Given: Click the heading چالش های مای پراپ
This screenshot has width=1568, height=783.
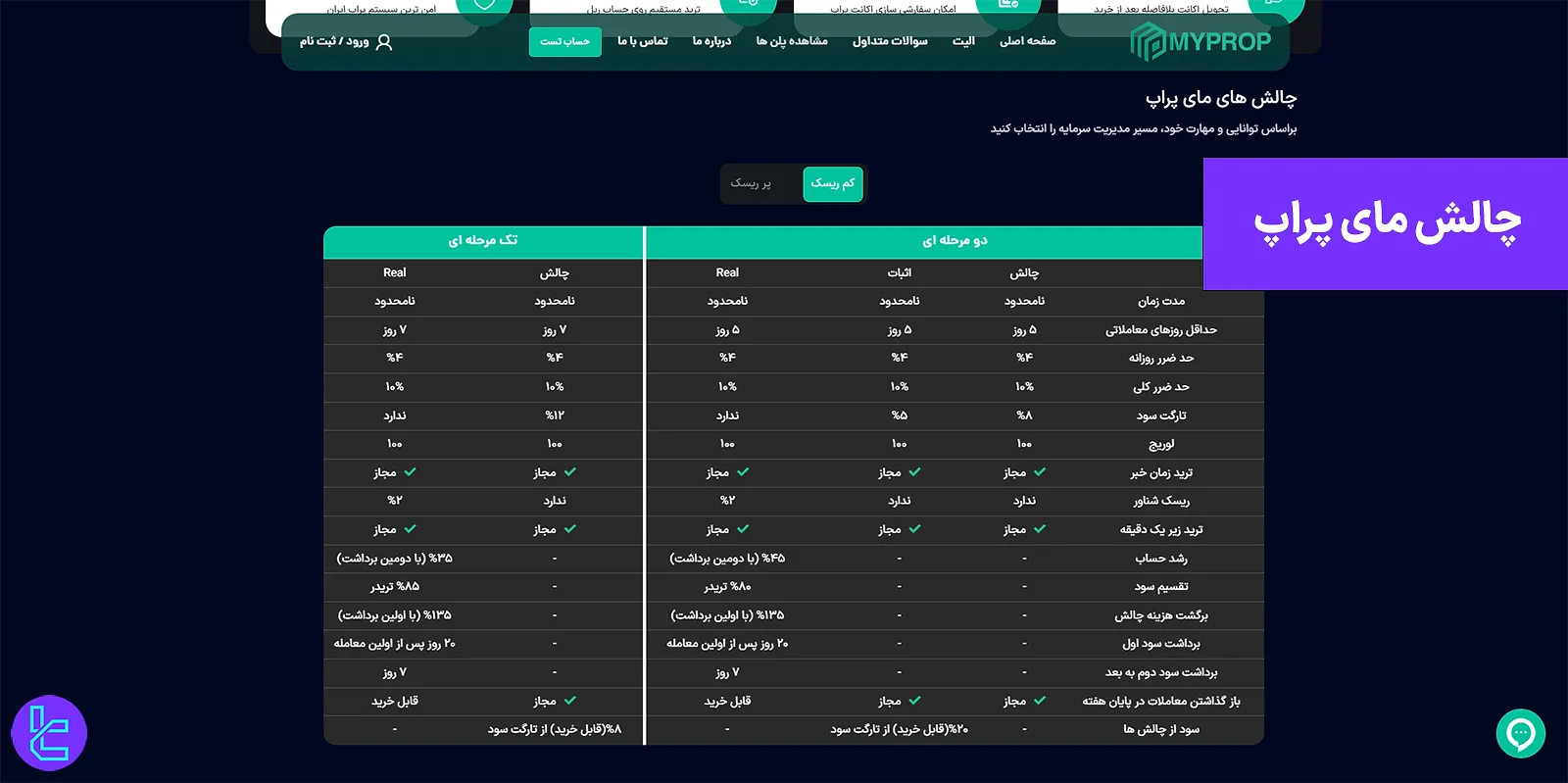Looking at the screenshot, I should [1221, 98].
